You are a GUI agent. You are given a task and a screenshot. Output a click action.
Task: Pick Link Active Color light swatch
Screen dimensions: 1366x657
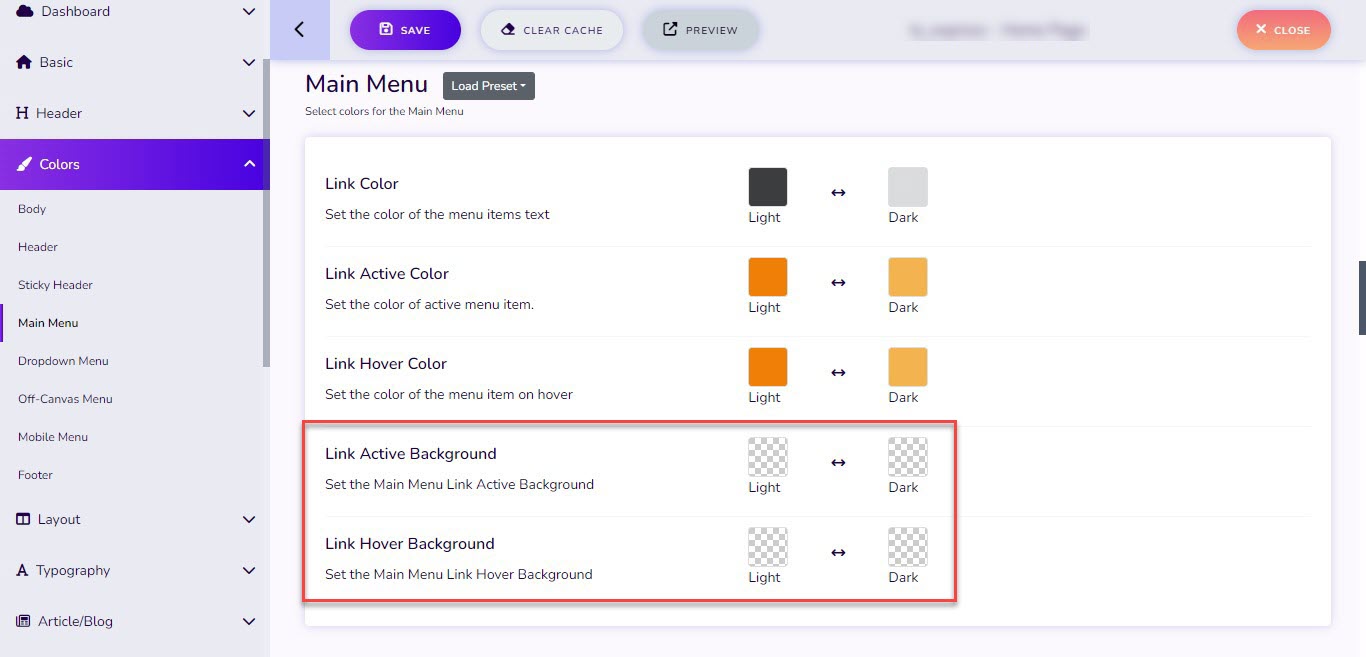click(x=768, y=277)
